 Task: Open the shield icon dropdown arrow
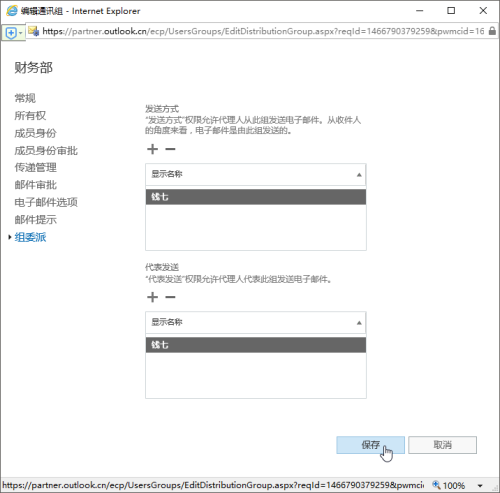click(x=21, y=33)
